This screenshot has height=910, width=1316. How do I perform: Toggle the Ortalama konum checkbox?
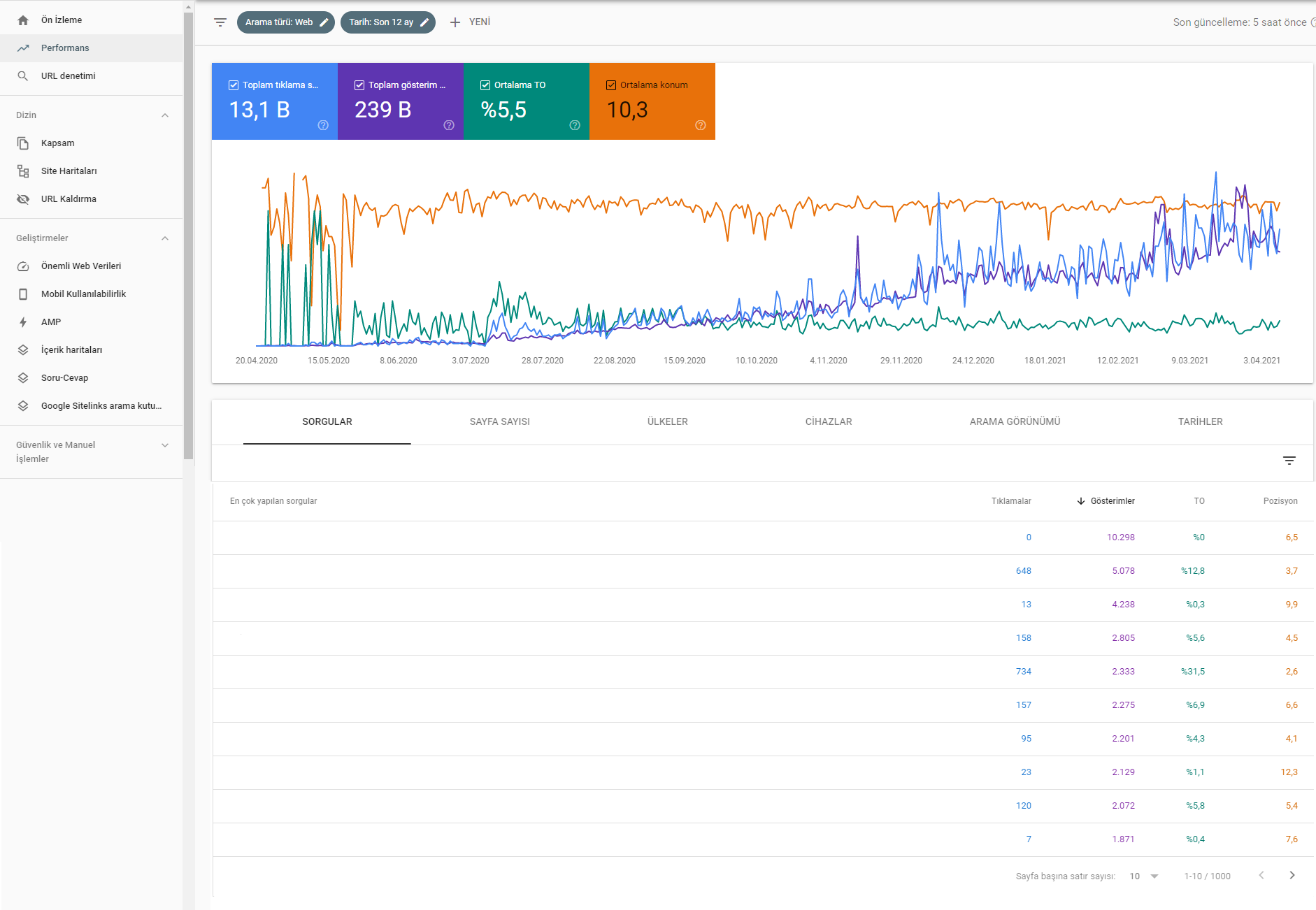611,85
